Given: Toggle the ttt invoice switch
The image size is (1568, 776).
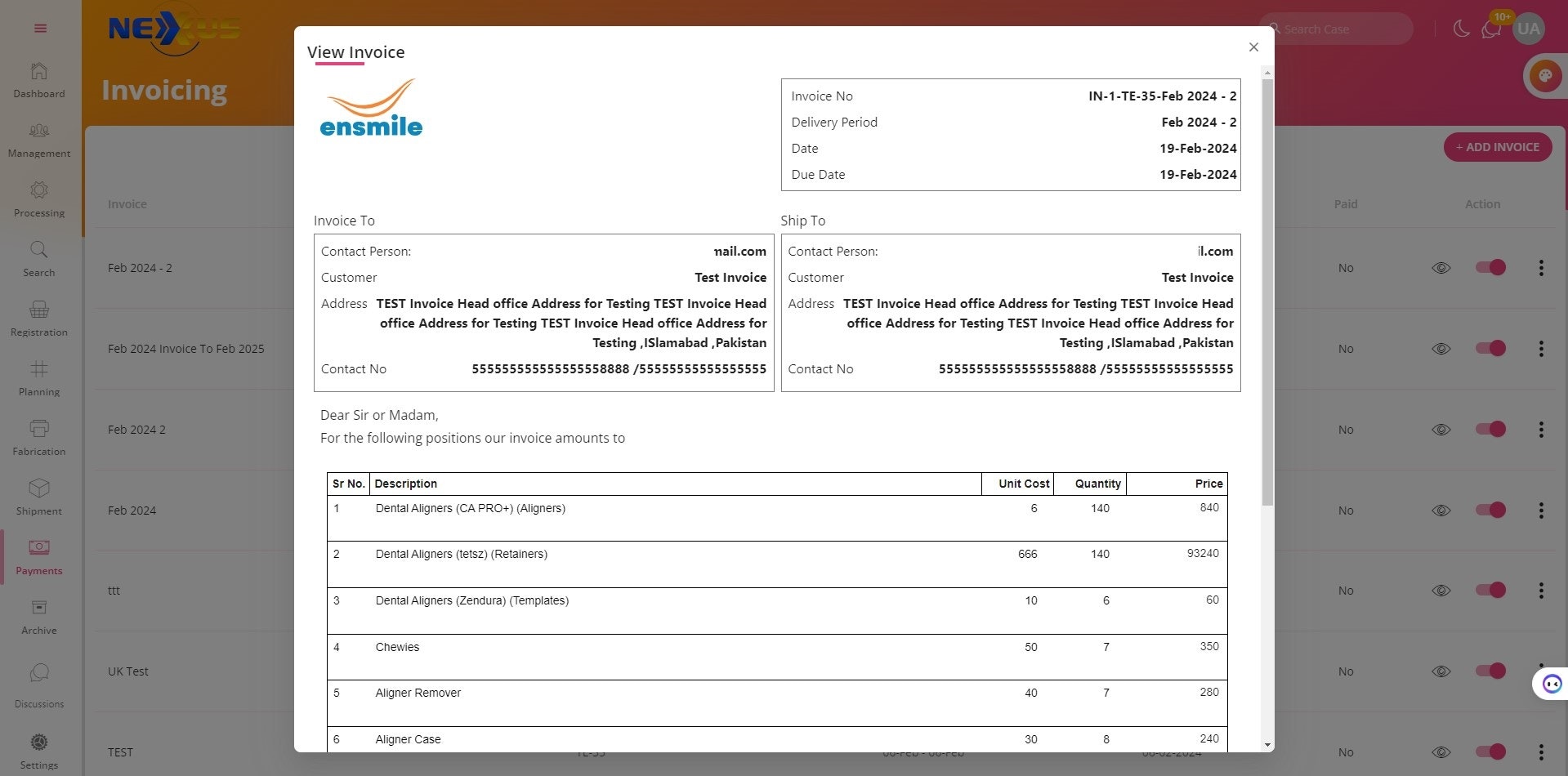Looking at the screenshot, I should (1490, 590).
